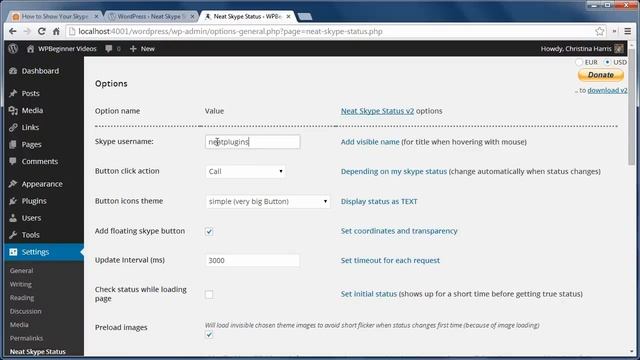Click the Tools wrench icon
Screen dimensions: 640x360
coord(13,235)
